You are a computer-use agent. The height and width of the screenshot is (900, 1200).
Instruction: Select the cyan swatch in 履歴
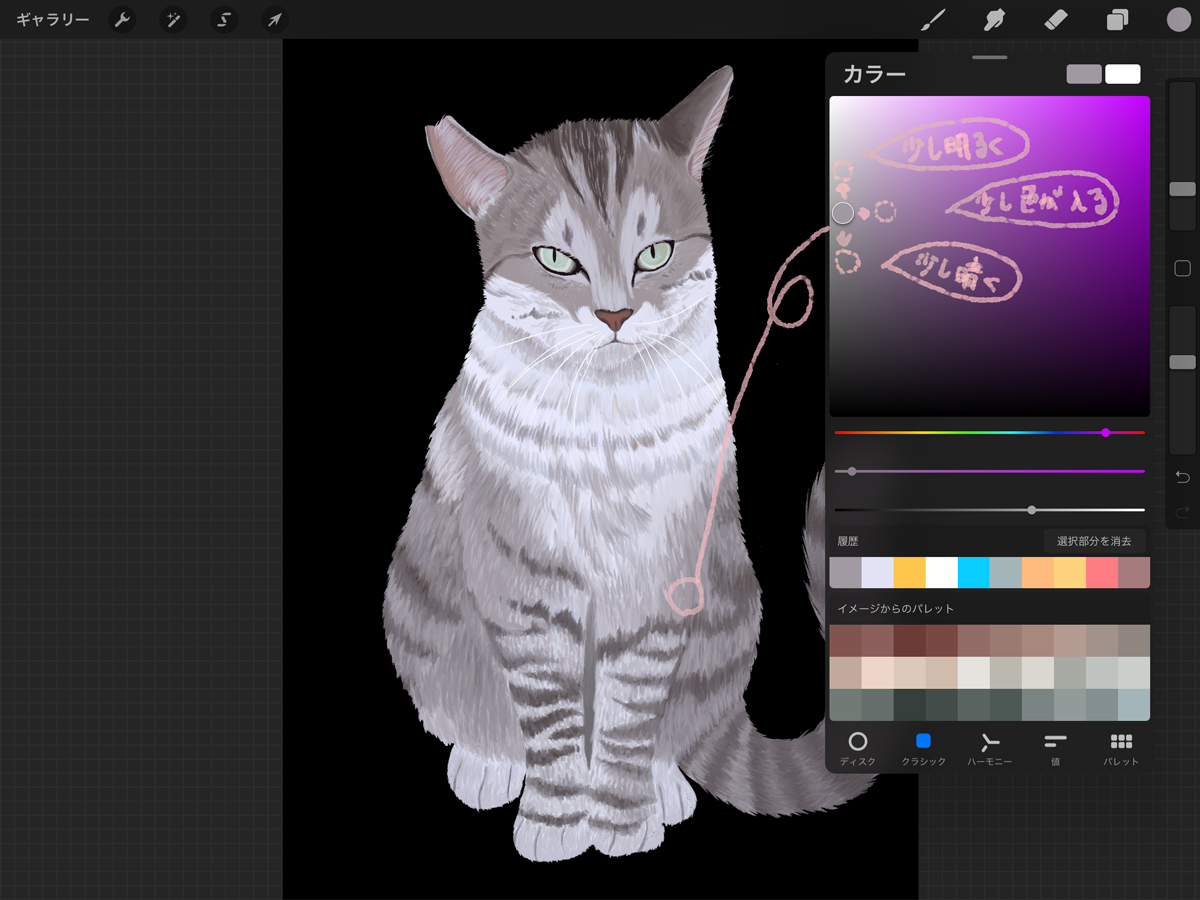(x=973, y=573)
